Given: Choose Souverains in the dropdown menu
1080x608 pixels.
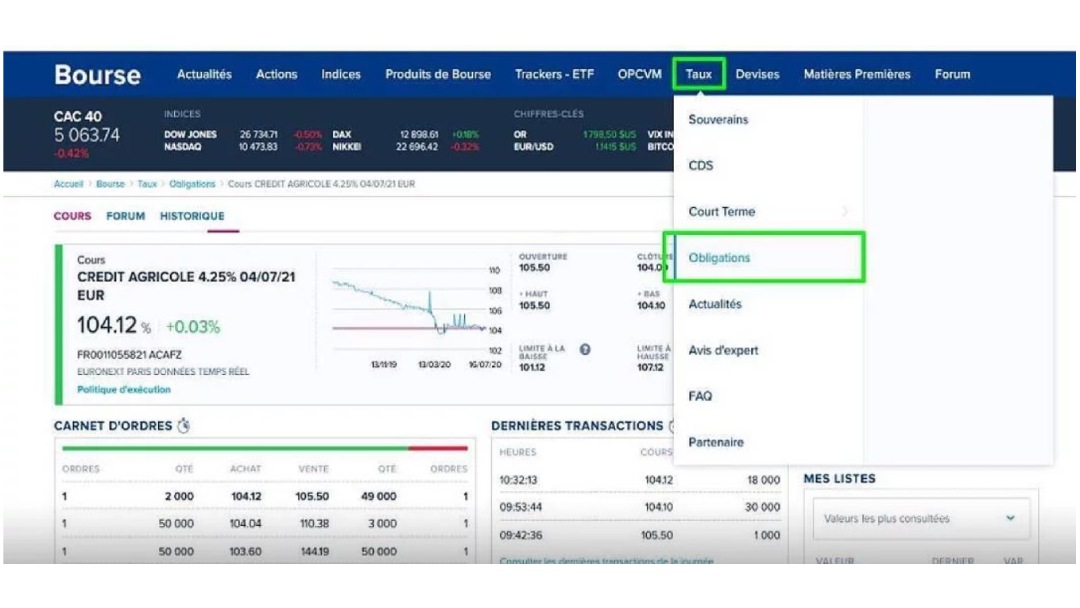Looking at the screenshot, I should [718, 120].
